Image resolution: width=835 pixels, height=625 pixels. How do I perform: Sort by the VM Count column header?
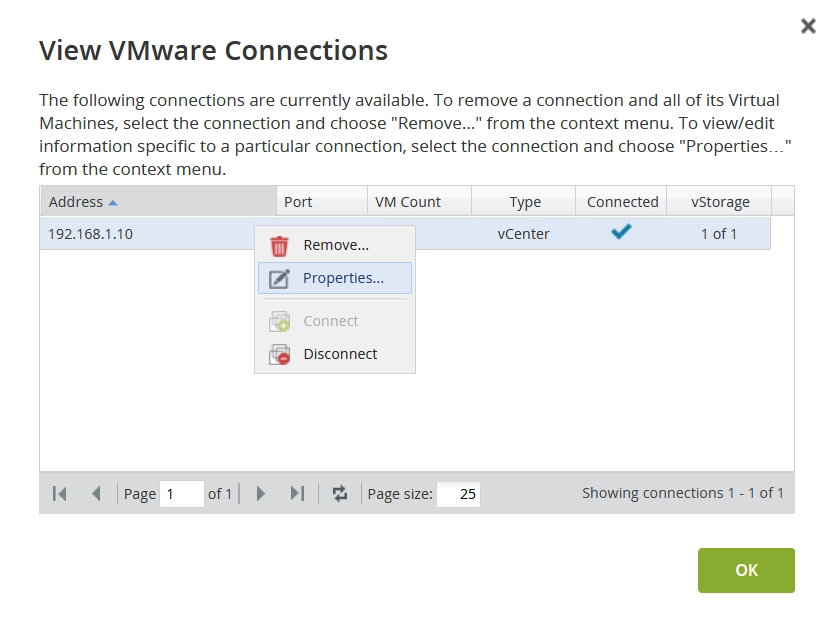[420, 201]
